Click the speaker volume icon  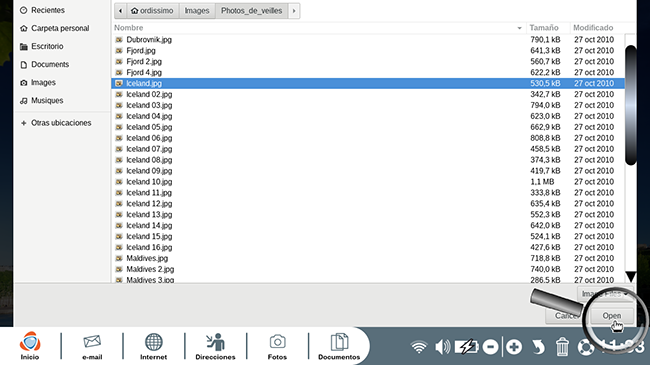[442, 346]
